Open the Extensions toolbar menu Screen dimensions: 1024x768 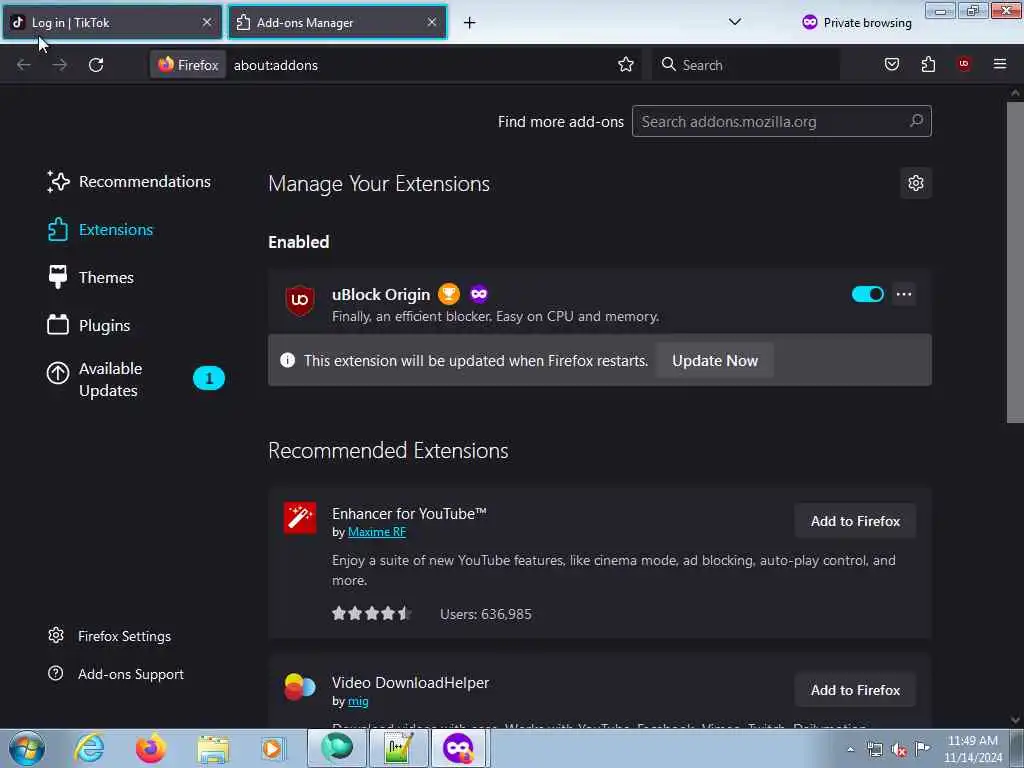928,65
